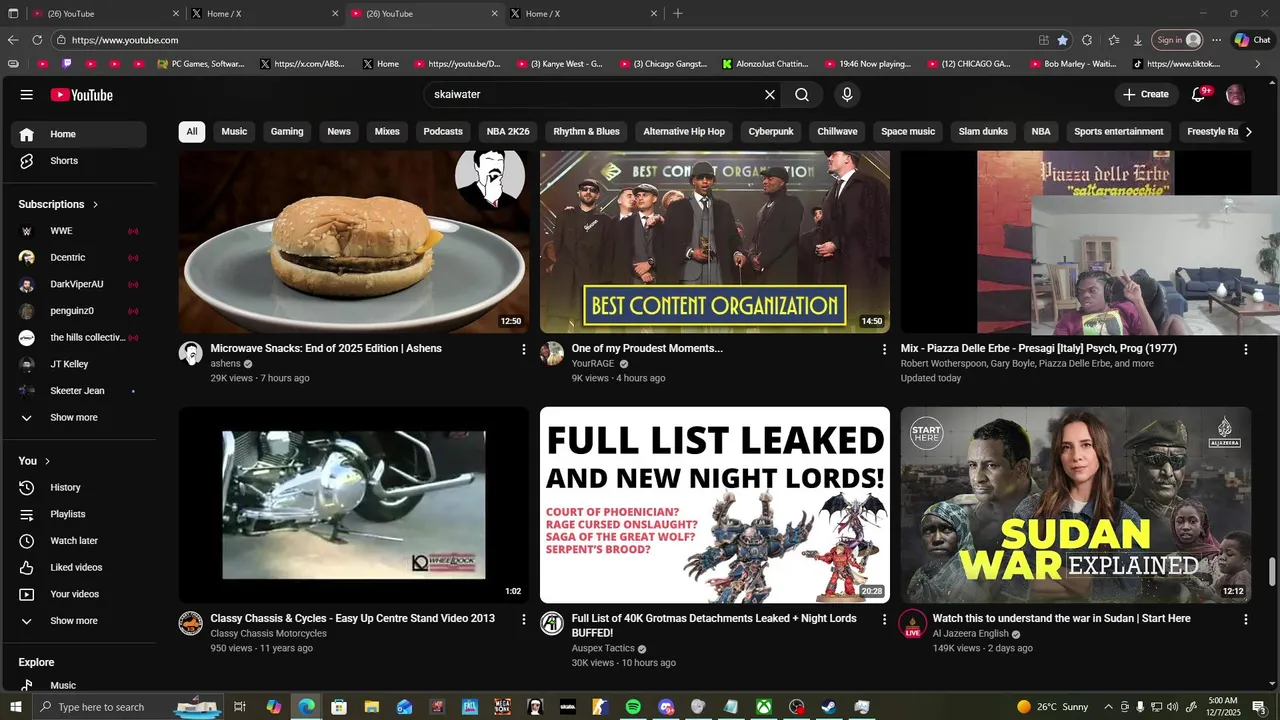Select the Cyberpunk filter chip

[x=771, y=132]
